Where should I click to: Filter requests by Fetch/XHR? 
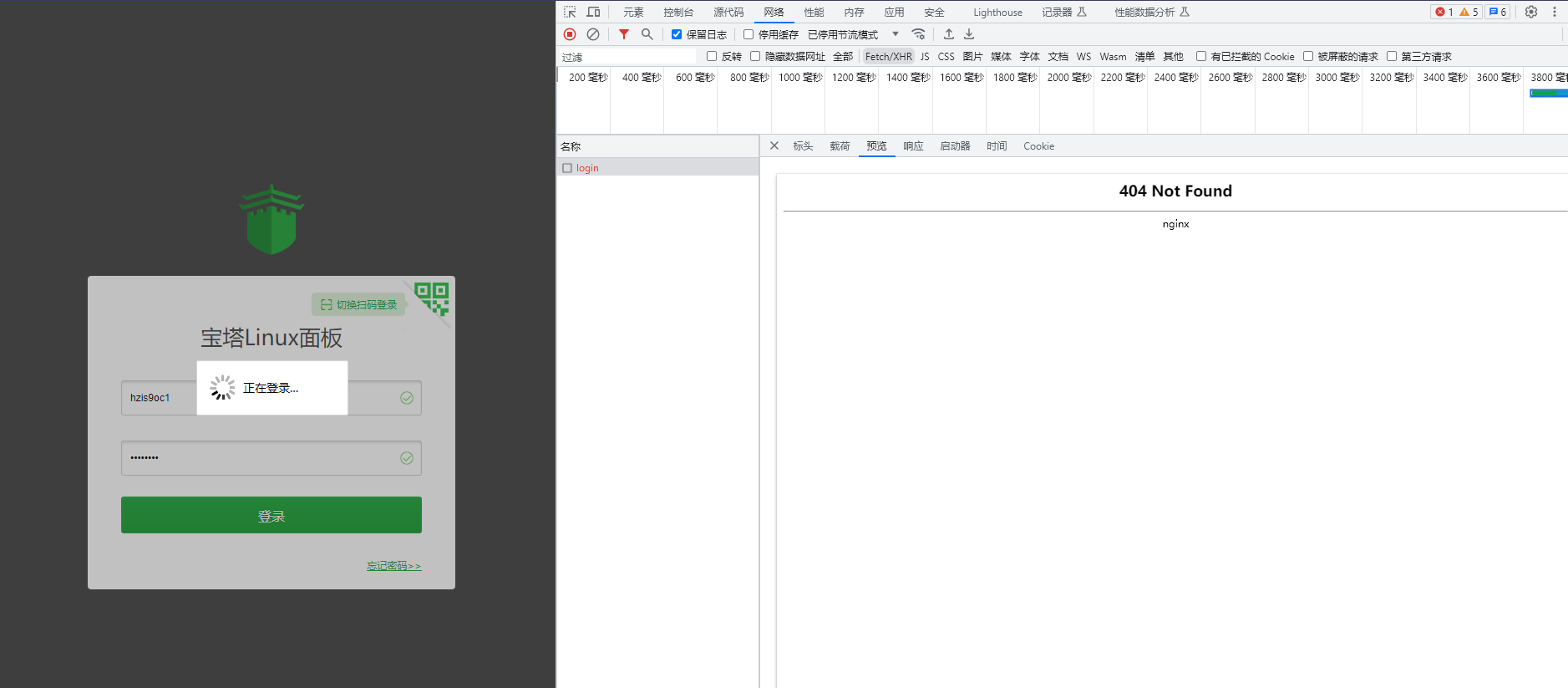(x=888, y=56)
